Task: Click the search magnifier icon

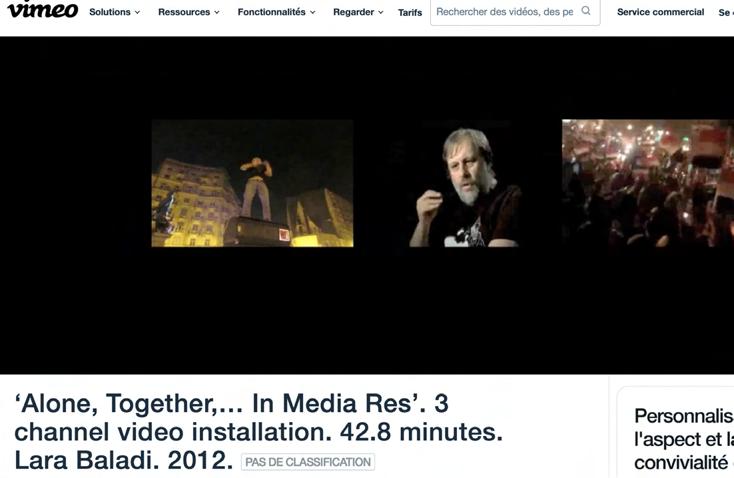Action: [586, 11]
